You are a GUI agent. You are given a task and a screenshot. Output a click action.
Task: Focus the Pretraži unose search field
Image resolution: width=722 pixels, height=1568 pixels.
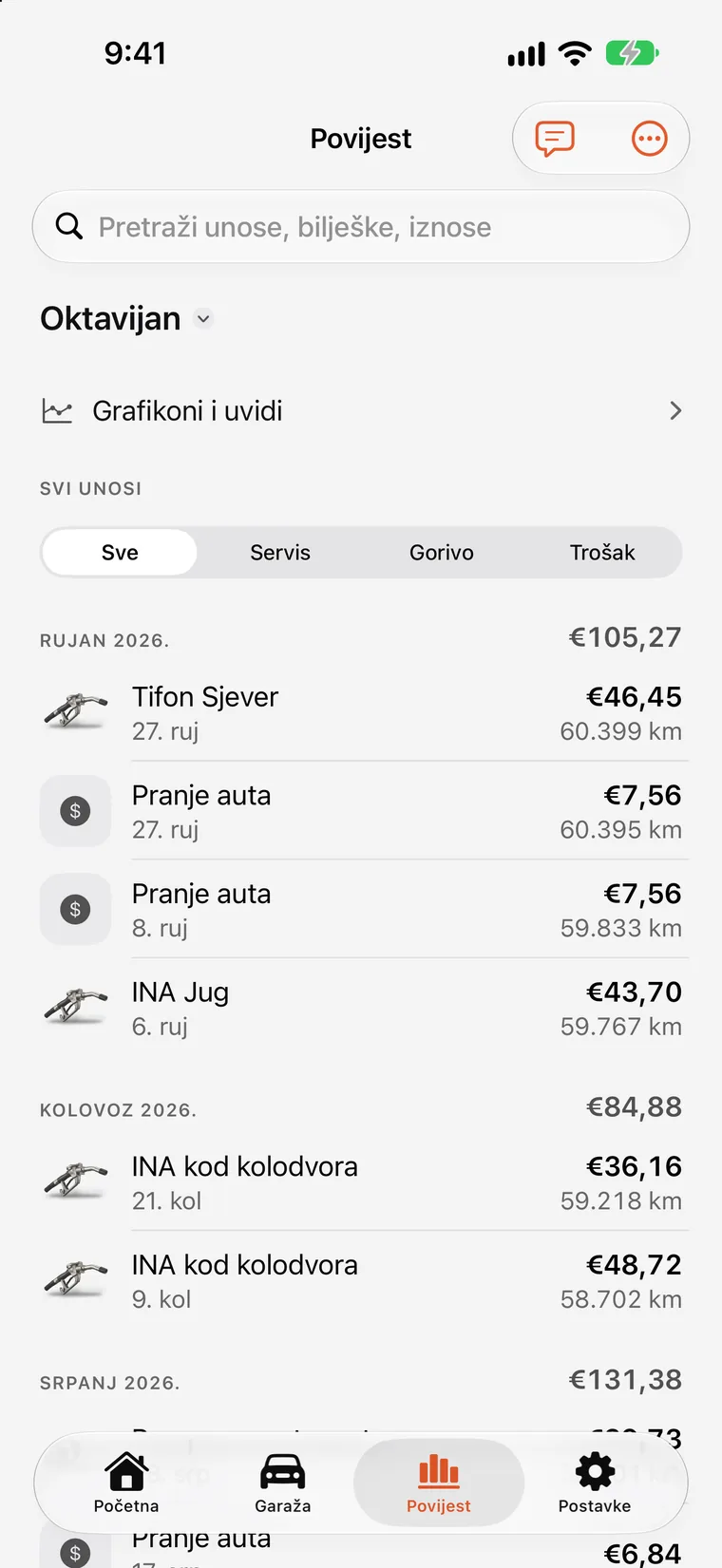(361, 227)
